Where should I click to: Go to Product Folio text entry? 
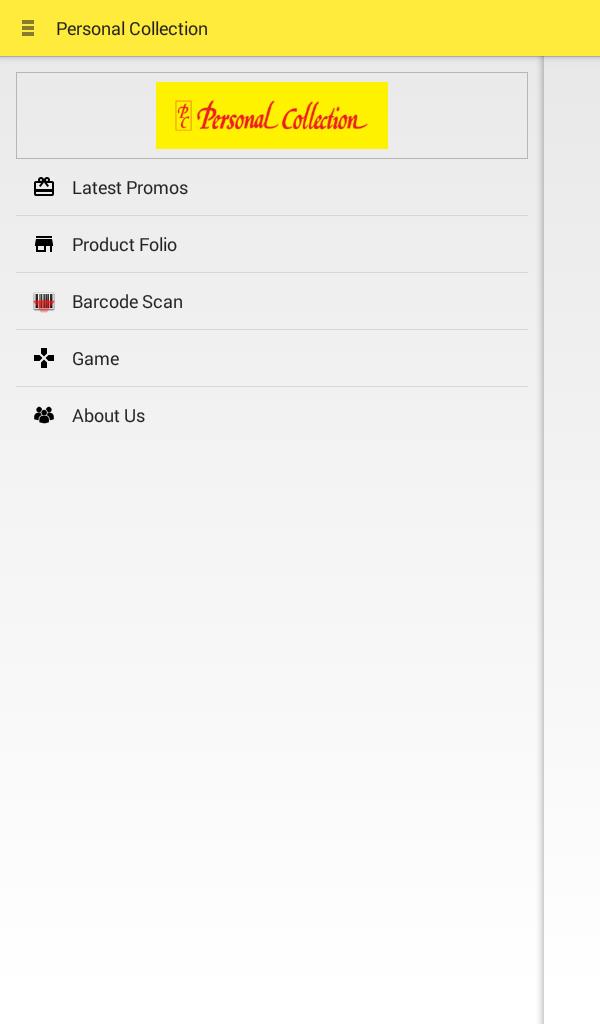pos(124,245)
